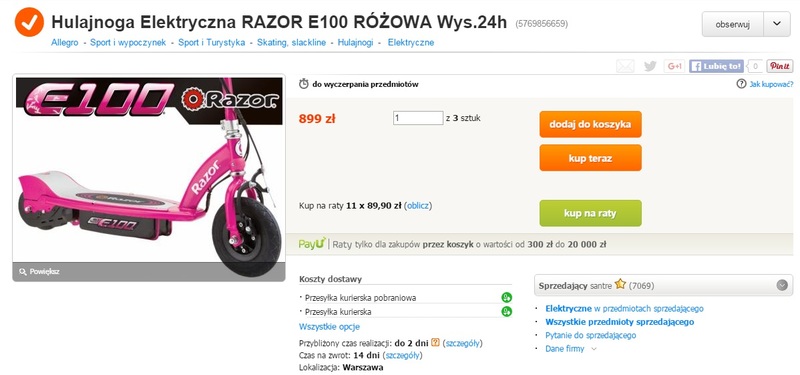The height and width of the screenshot is (375, 800).
Task: Share the listing via the Twitter bird icon
Action: pyautogui.click(x=649, y=66)
